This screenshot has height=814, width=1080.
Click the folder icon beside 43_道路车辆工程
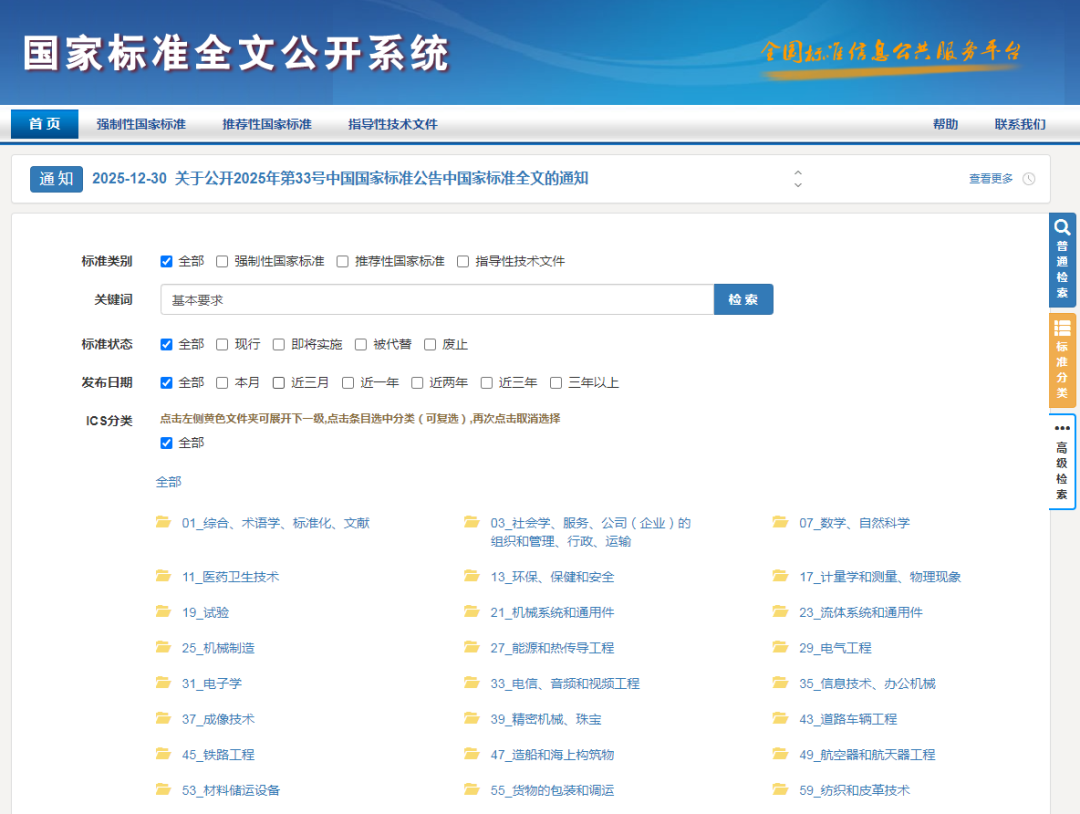(780, 718)
